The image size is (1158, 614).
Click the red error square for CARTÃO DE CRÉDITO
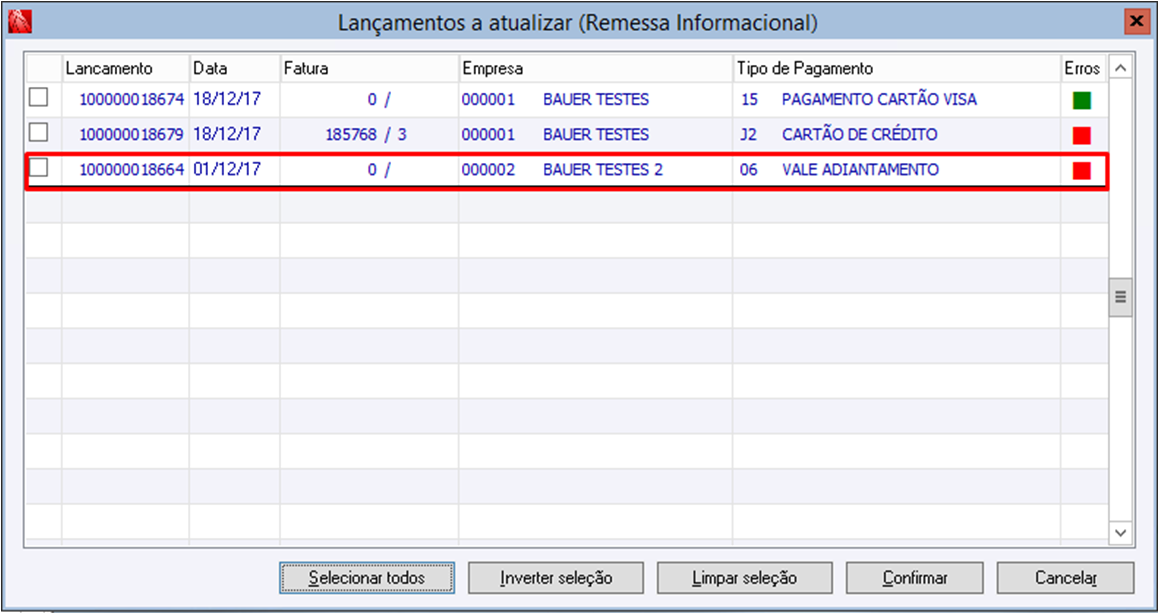tap(1082, 135)
